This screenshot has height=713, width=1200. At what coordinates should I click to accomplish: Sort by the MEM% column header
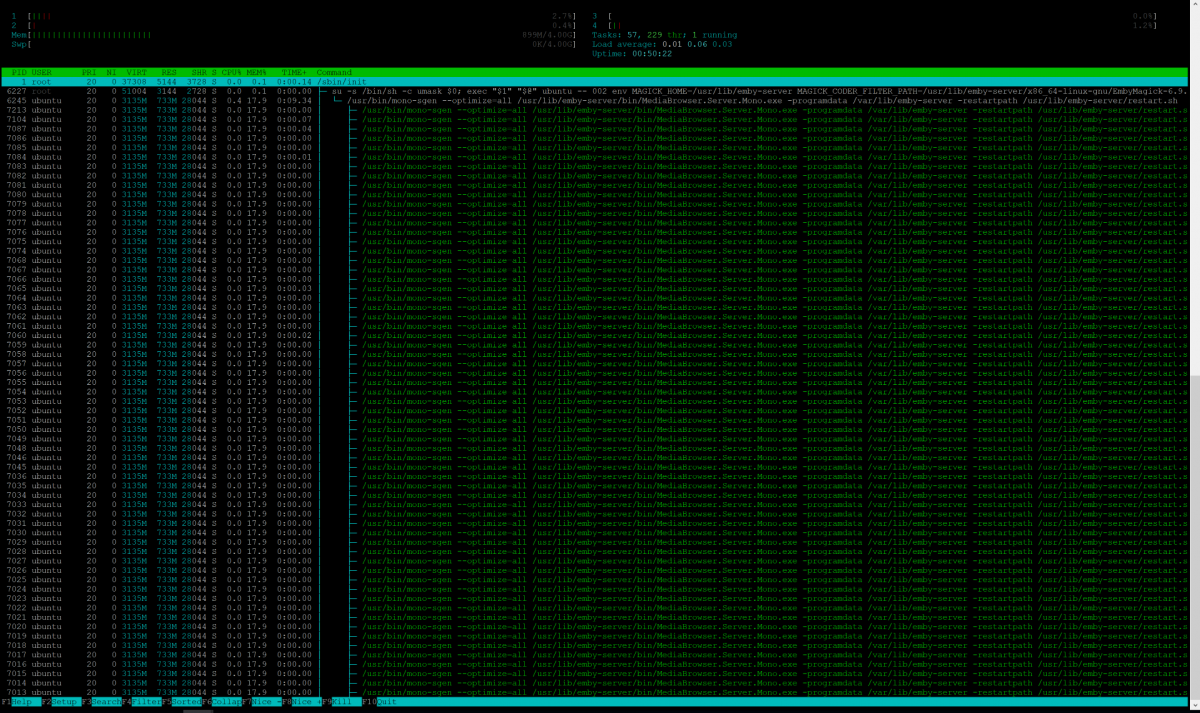257,73
